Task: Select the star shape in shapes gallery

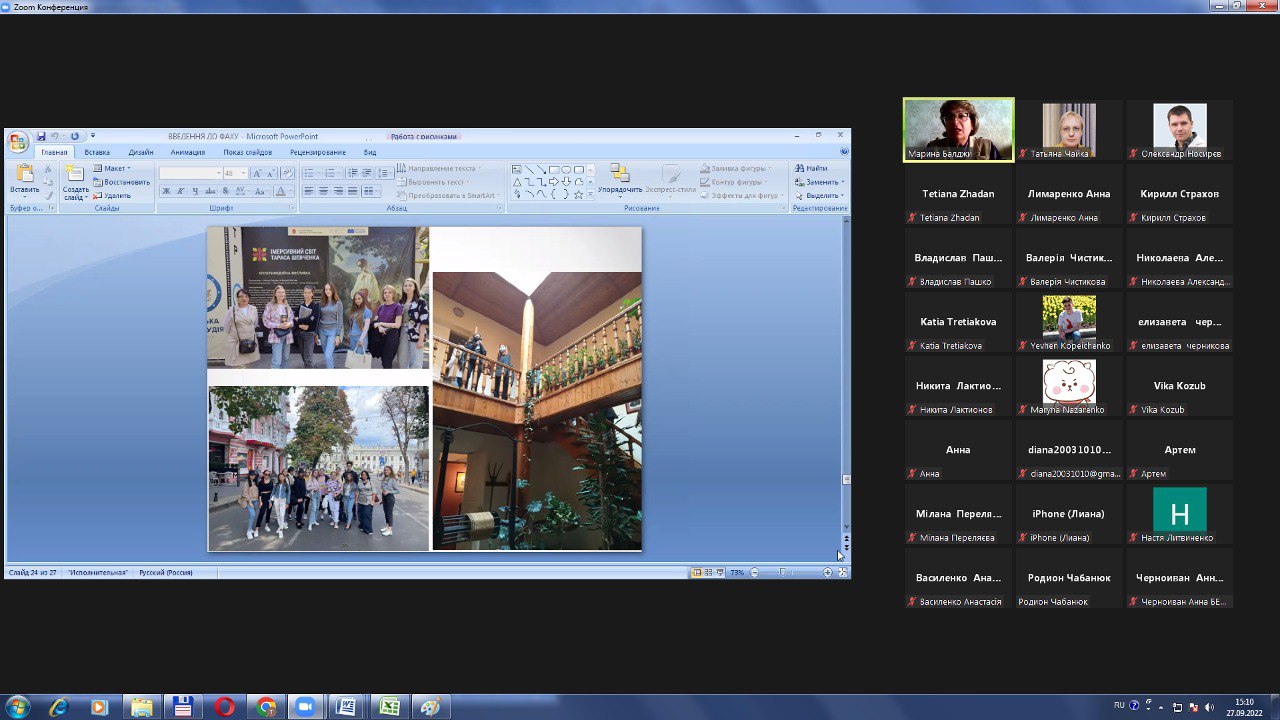Action: coord(578,194)
